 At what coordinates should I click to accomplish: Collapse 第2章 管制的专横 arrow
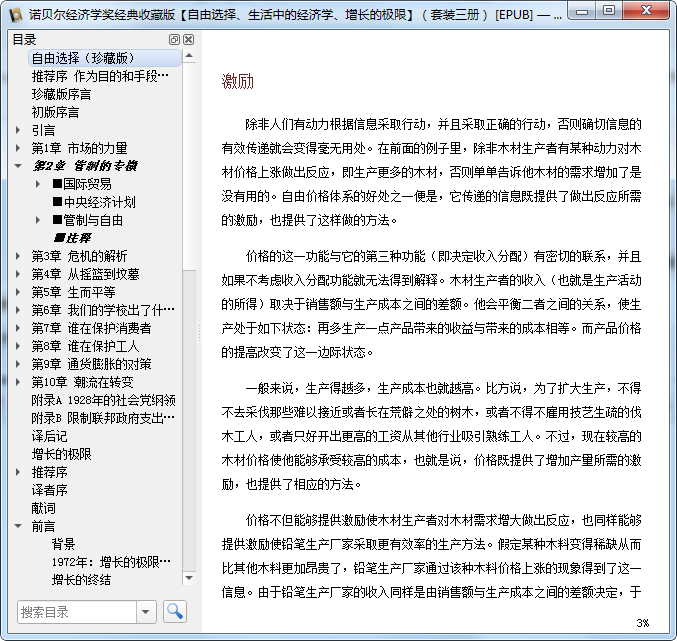click(18, 166)
